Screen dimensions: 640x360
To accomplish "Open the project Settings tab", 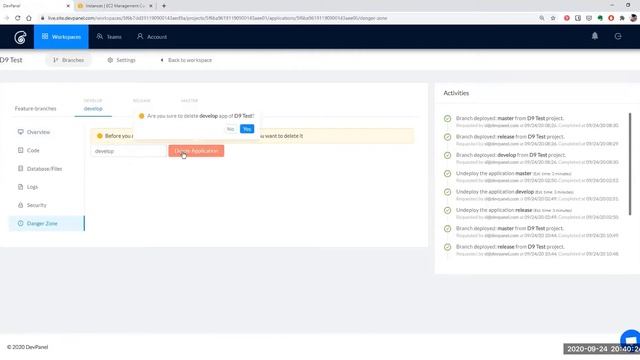I will (121, 60).
